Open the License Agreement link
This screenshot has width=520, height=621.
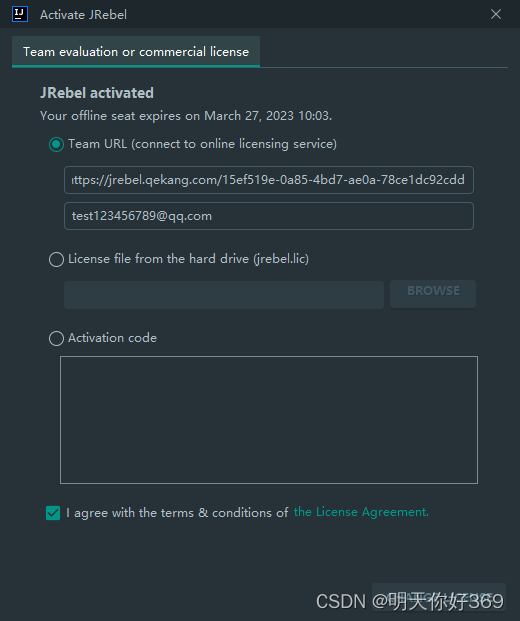click(361, 512)
